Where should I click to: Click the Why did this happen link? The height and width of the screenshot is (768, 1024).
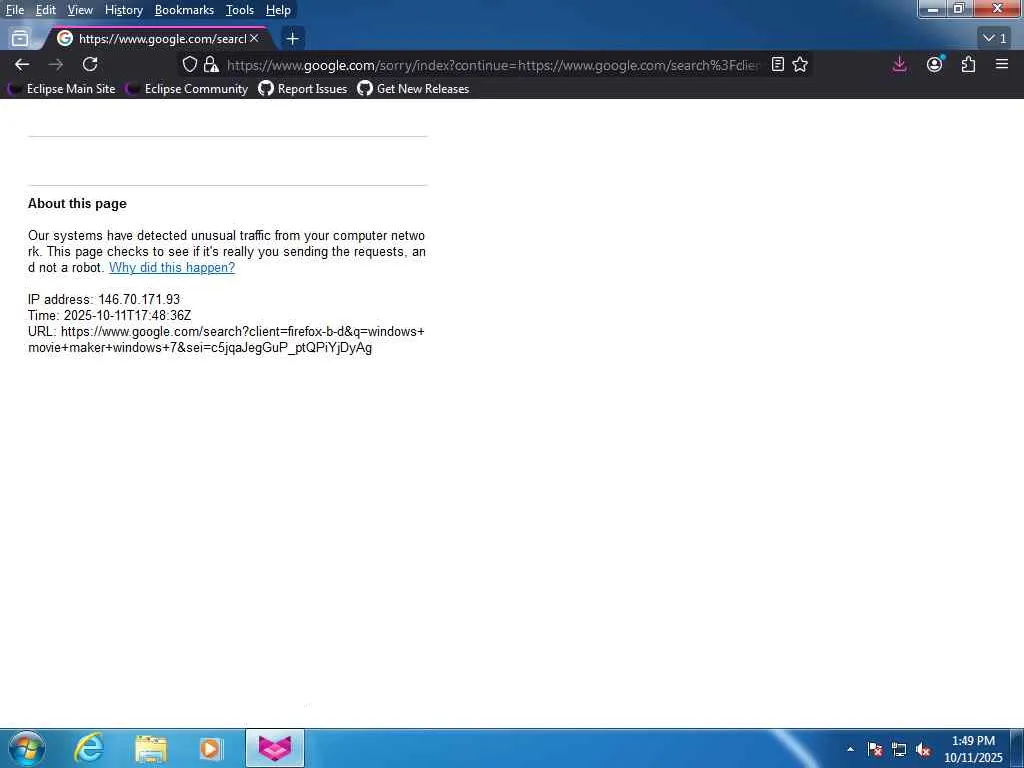coord(172,267)
